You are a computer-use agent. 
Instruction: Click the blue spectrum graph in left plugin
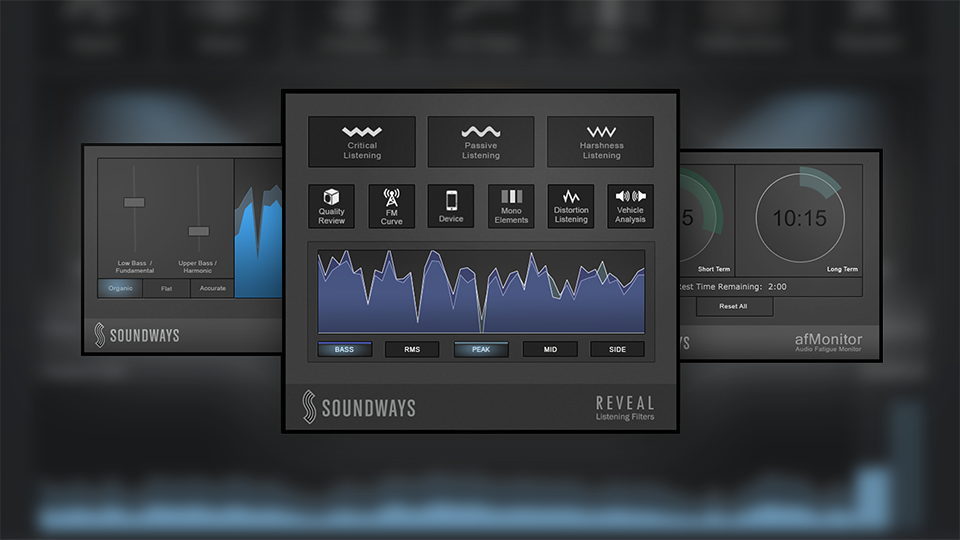[258, 241]
